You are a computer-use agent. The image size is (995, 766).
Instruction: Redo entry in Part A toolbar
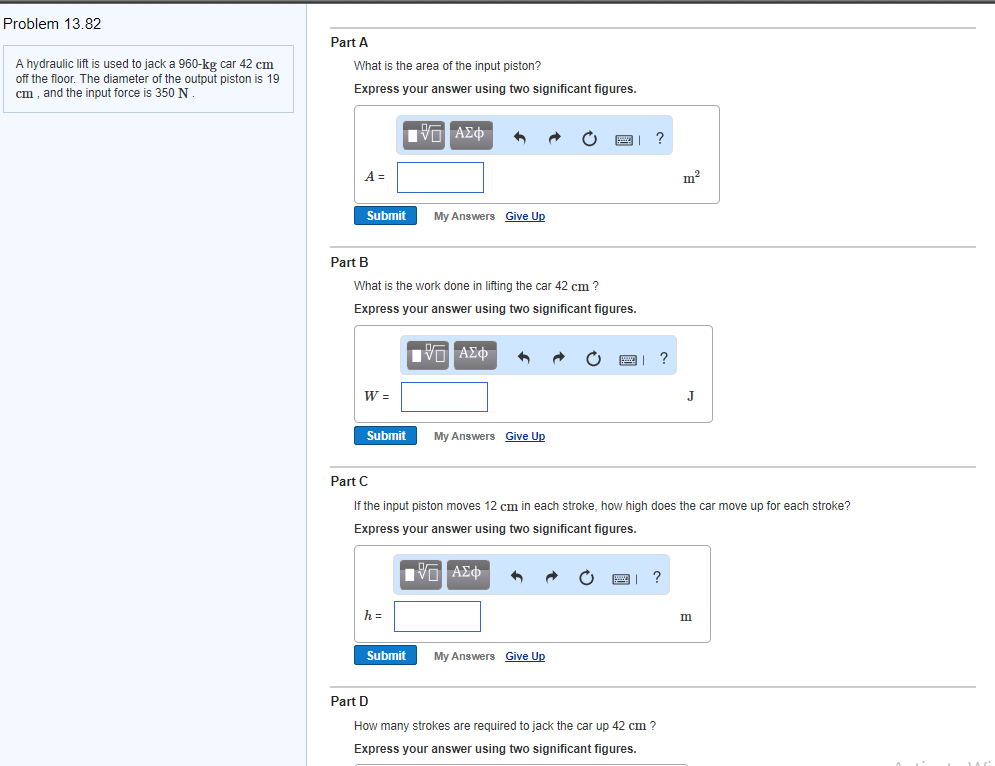pos(555,138)
